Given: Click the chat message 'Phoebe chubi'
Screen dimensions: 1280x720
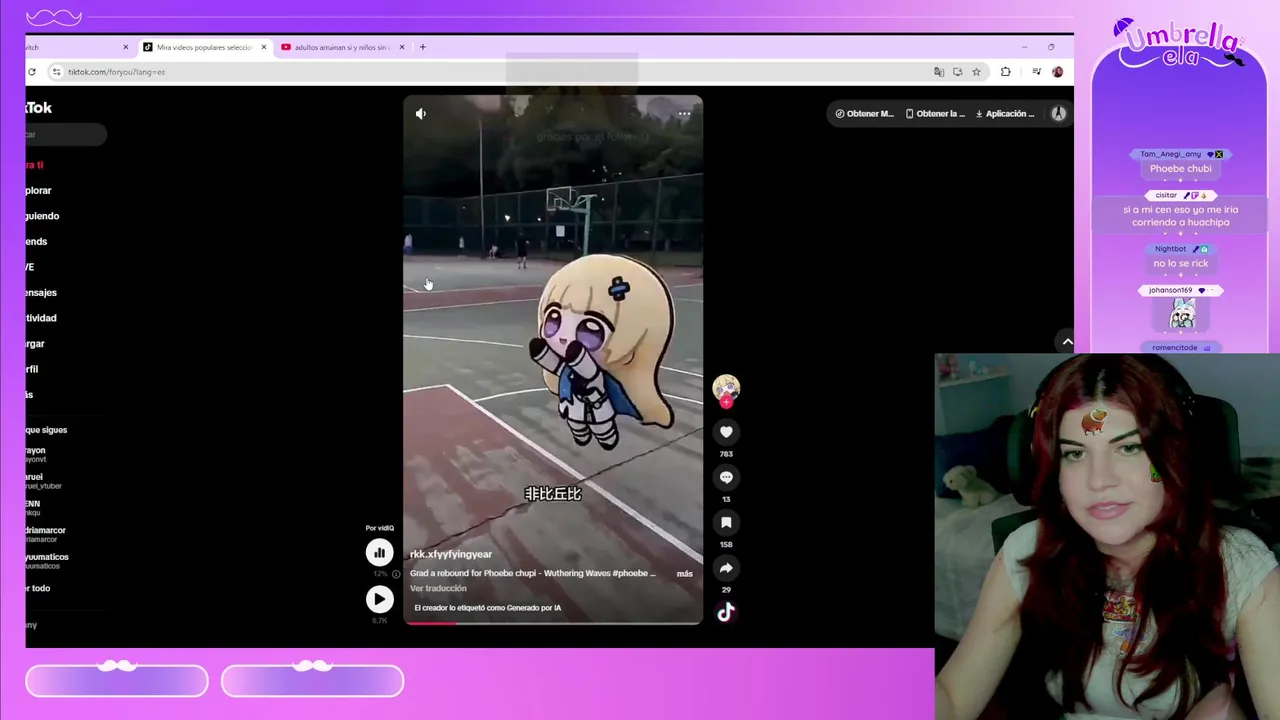Looking at the screenshot, I should 1181,169.
